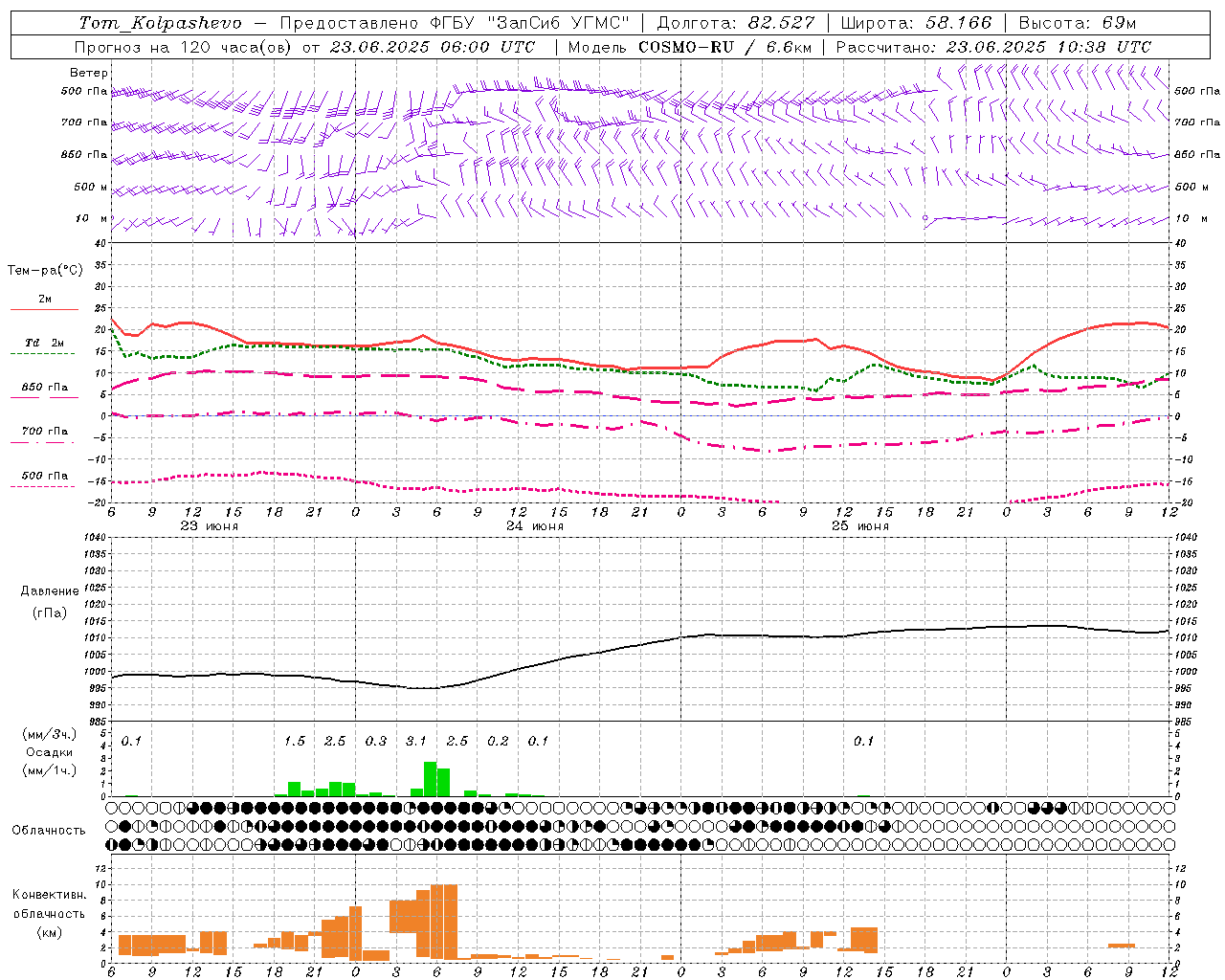Click the Модель COSMO-RU / 6.6км text
Image resolution: width=1225 pixels, height=980 pixels.
click(x=689, y=47)
